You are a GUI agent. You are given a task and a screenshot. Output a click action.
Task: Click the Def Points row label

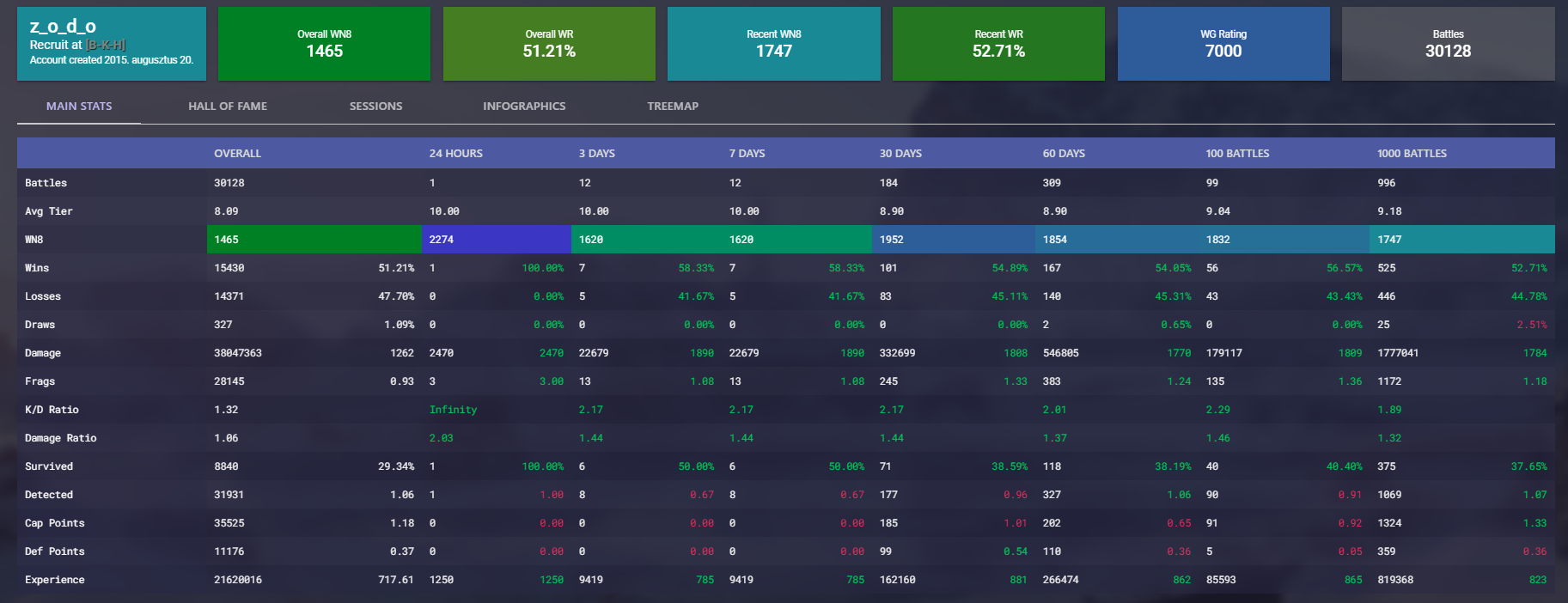click(55, 551)
